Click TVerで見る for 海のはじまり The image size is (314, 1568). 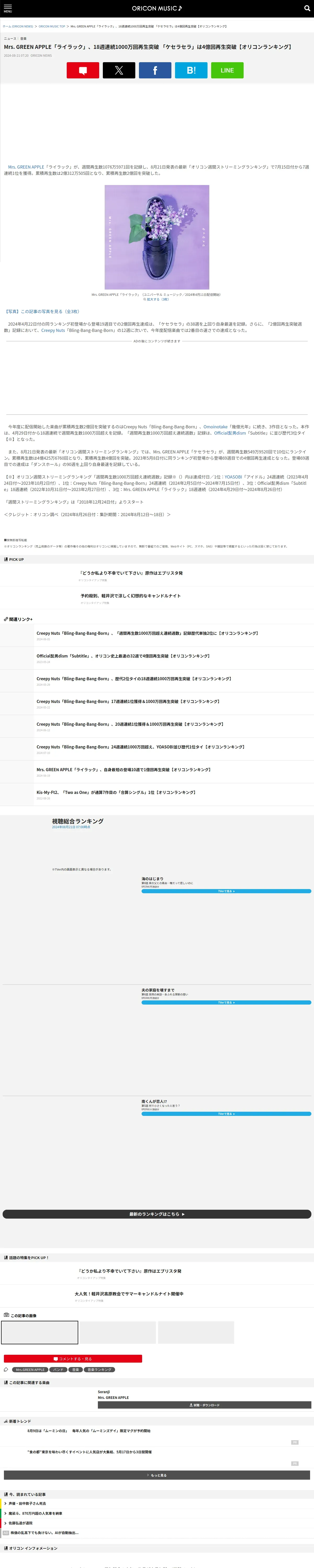click(226, 891)
